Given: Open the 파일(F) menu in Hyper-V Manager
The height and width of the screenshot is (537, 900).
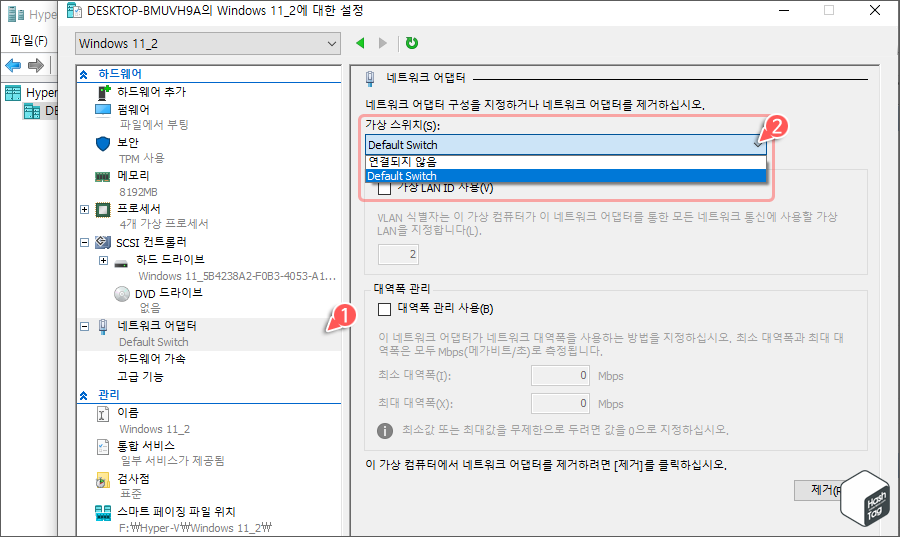Looking at the screenshot, I should coord(29,41).
